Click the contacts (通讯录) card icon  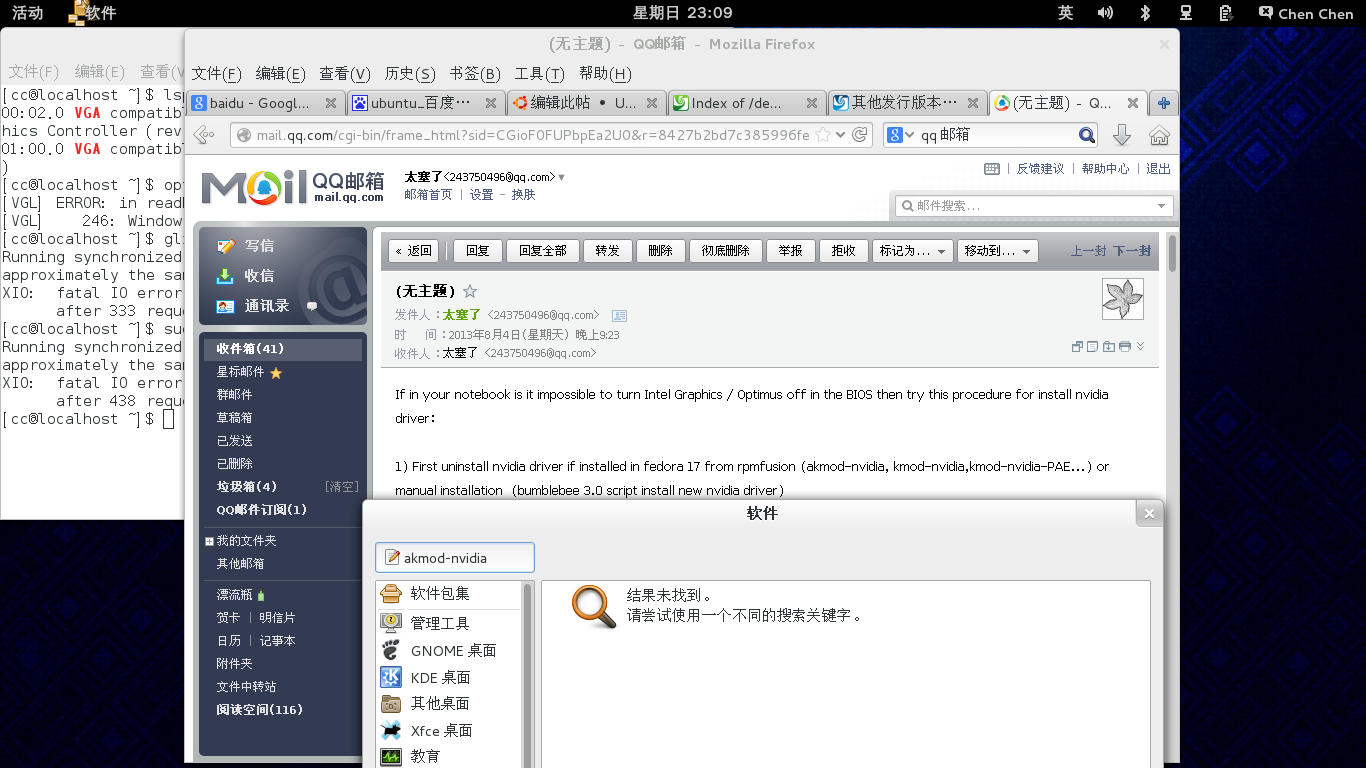pyautogui.click(x=225, y=306)
